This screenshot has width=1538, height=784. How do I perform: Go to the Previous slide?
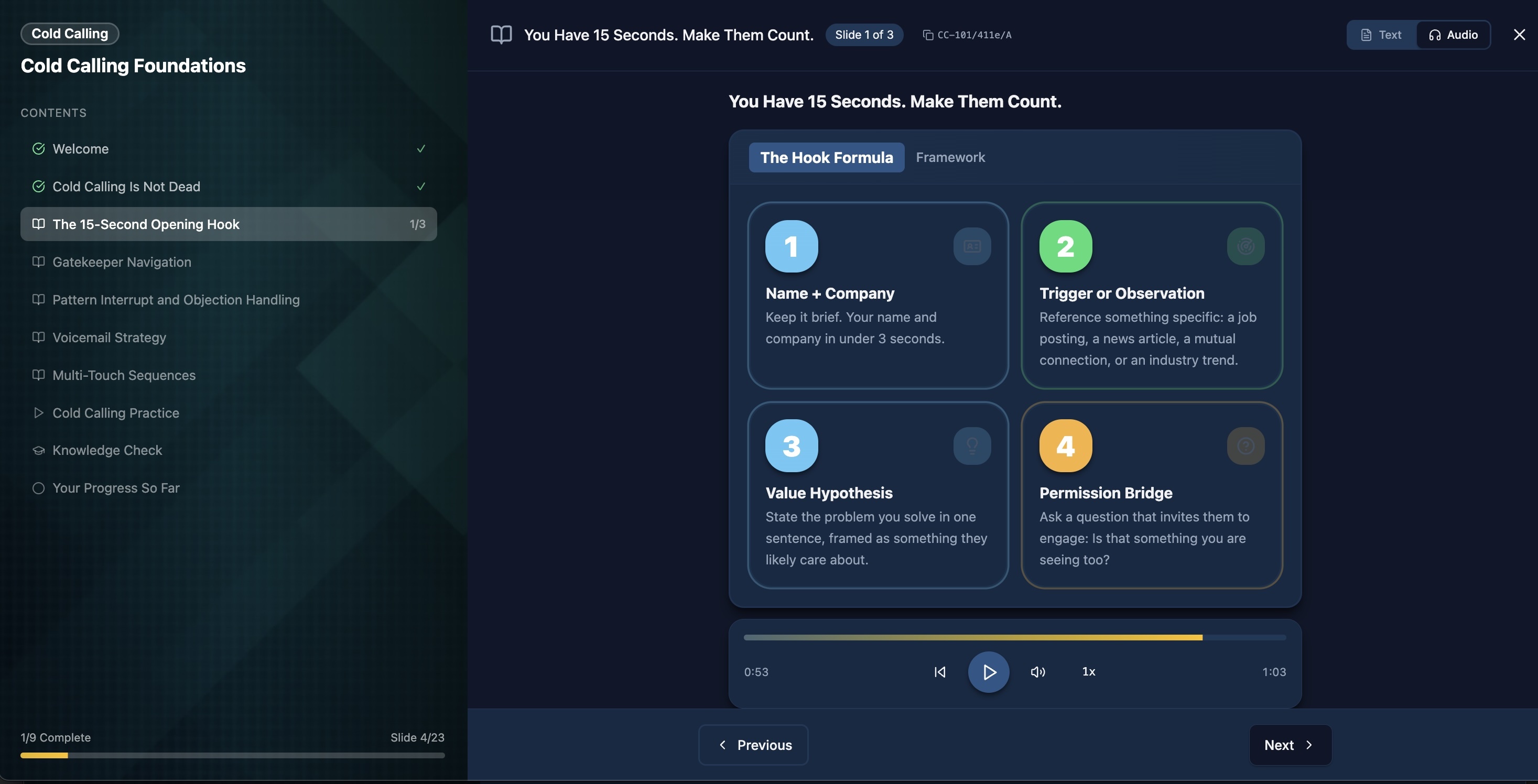click(753, 745)
